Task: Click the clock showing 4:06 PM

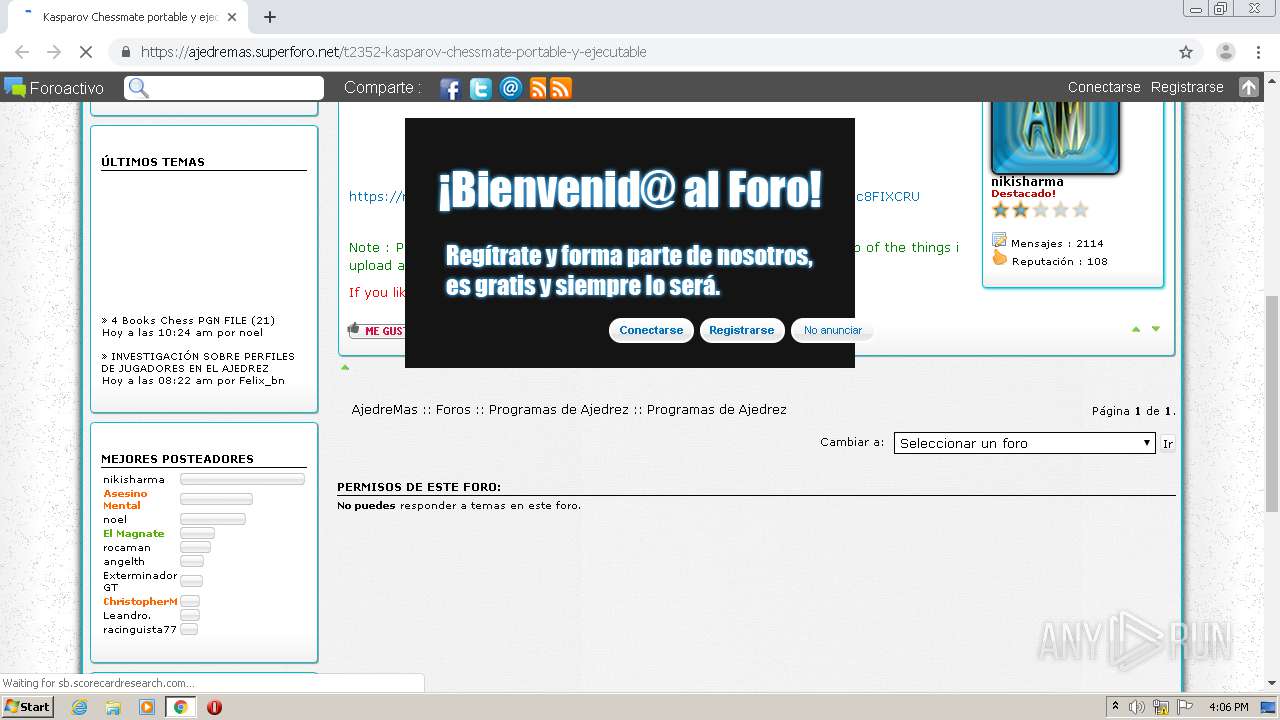Action: point(1228,707)
